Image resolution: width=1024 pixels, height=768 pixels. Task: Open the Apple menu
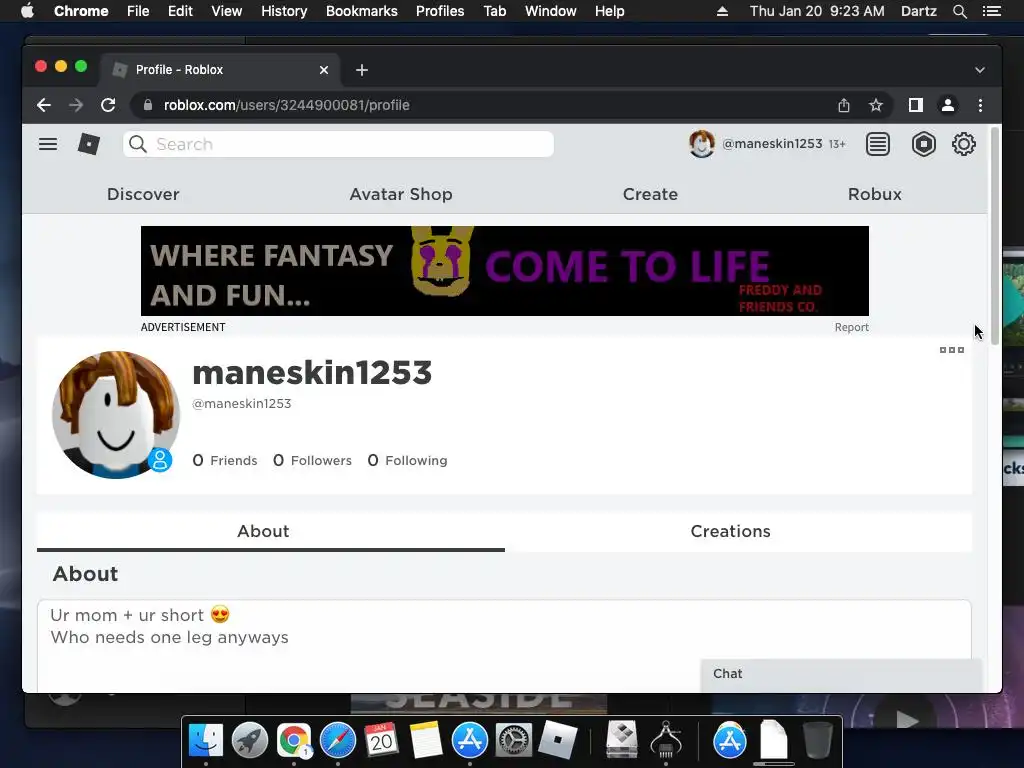point(27,11)
